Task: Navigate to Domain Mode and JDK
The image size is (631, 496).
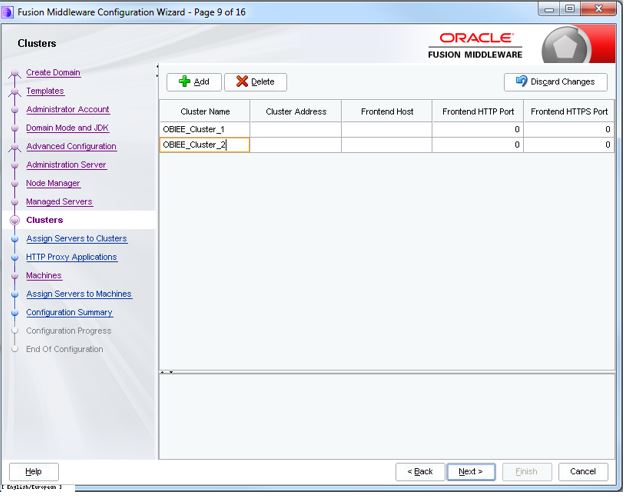Action: (x=67, y=128)
